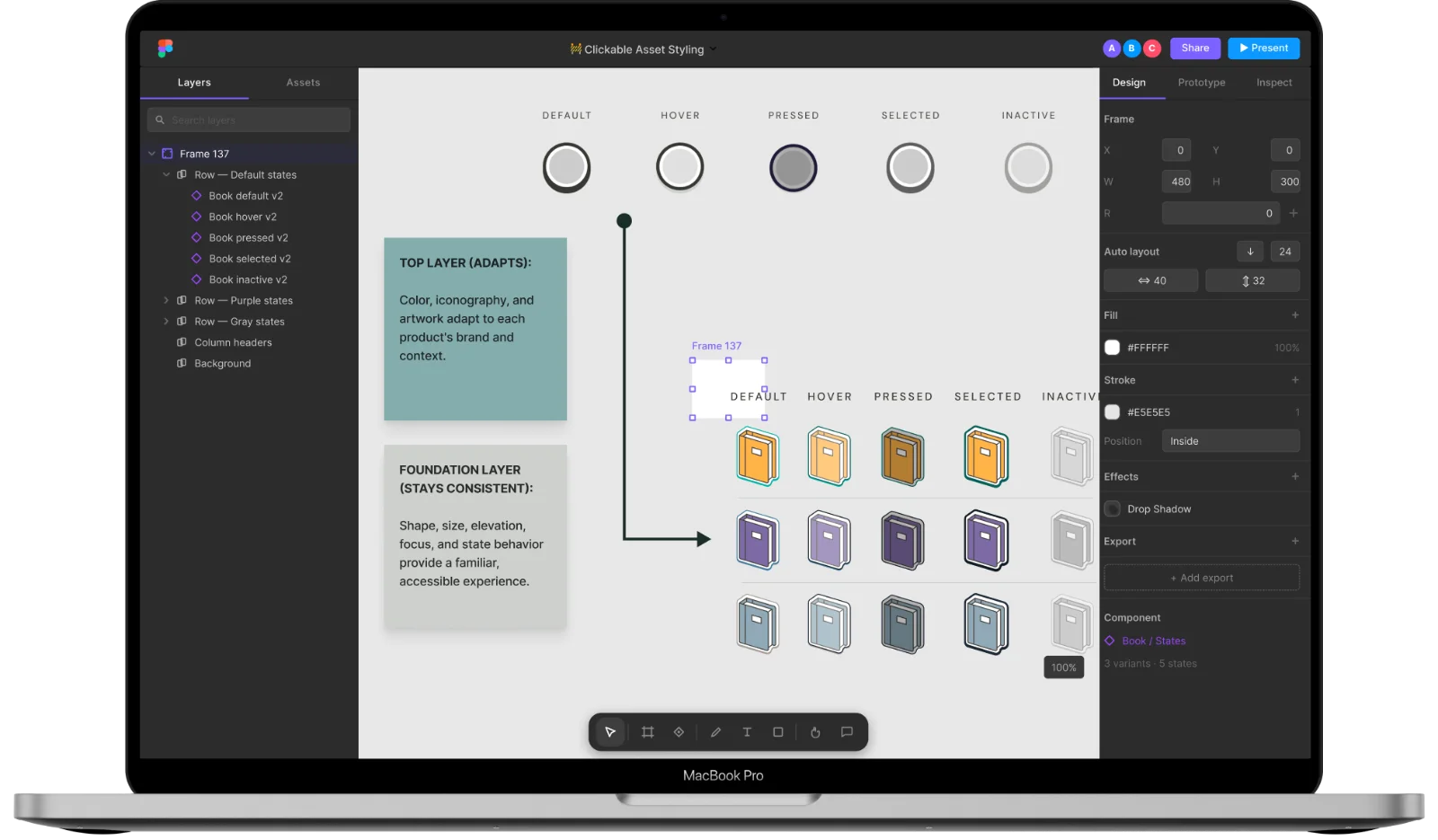Select the Rectangle shape tool

click(778, 732)
